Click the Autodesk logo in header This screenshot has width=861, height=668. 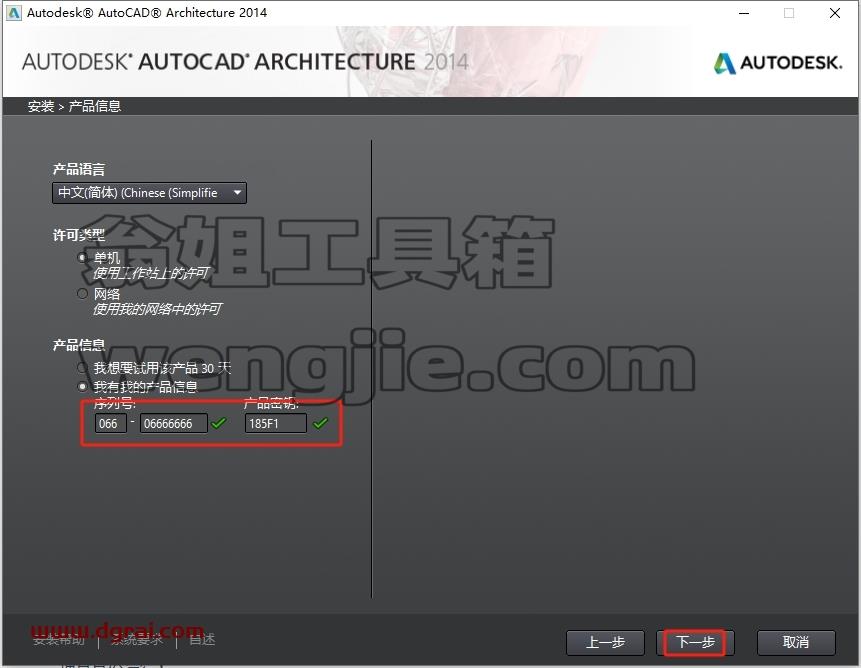pos(778,63)
